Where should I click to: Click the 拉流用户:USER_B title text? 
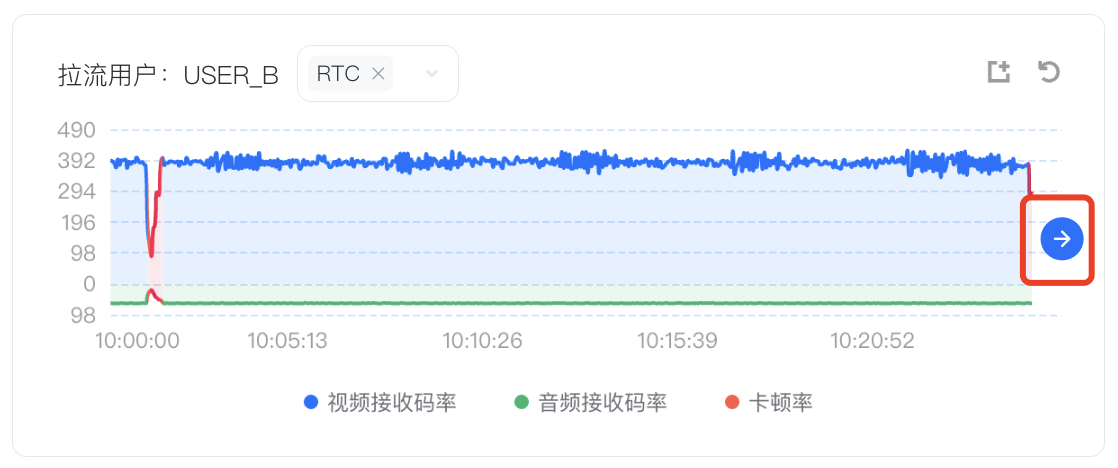pyautogui.click(x=168, y=75)
